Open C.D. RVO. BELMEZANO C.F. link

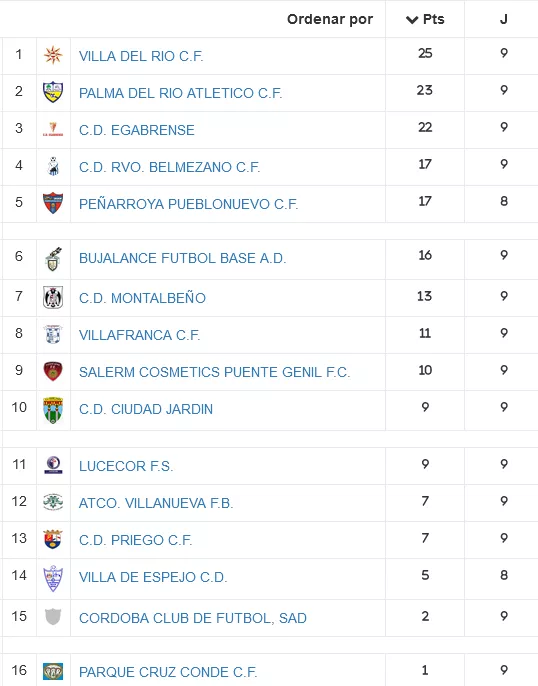[170, 167]
